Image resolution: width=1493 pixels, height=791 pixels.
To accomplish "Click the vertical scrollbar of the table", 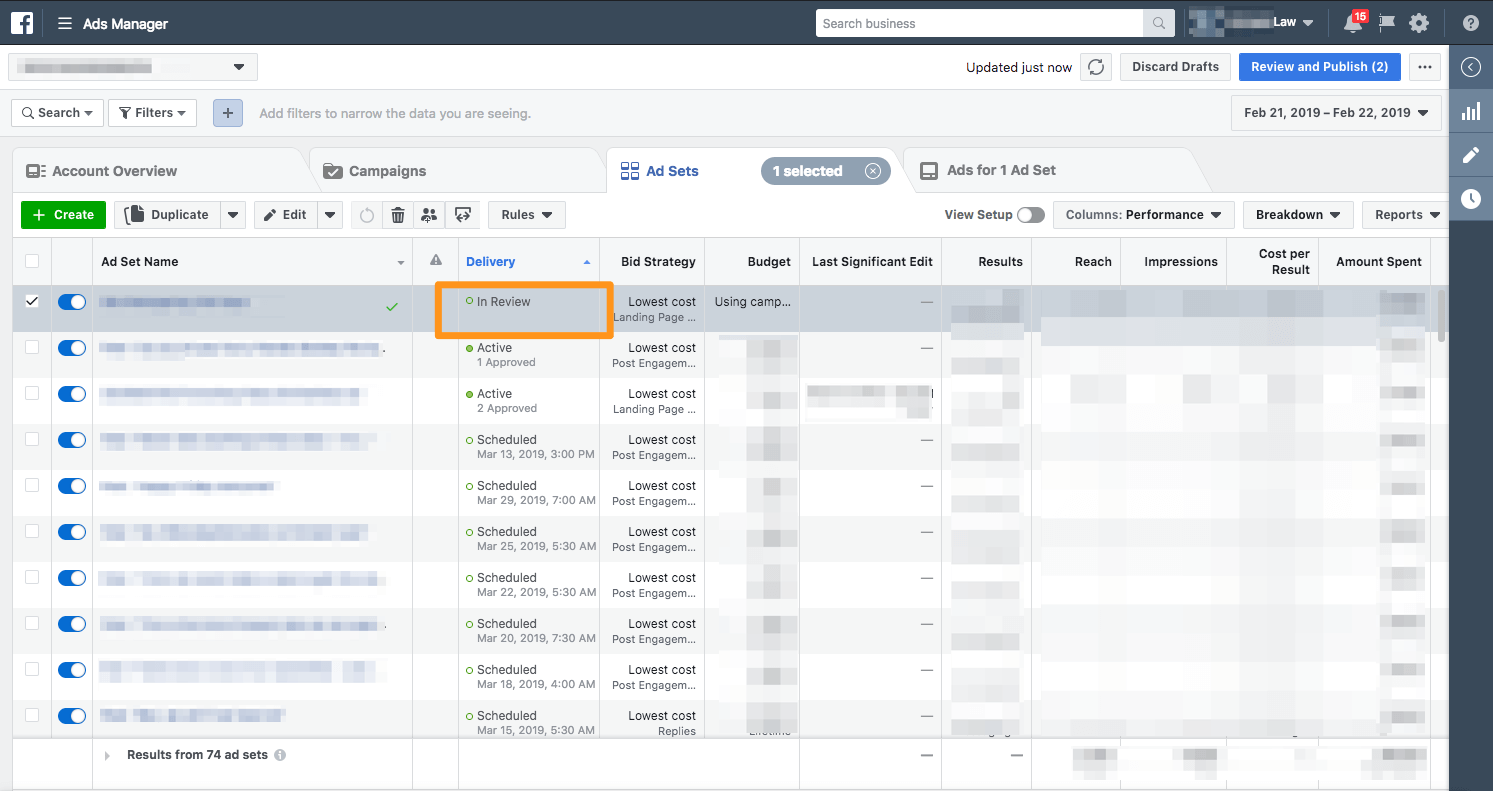I will 1441,316.
